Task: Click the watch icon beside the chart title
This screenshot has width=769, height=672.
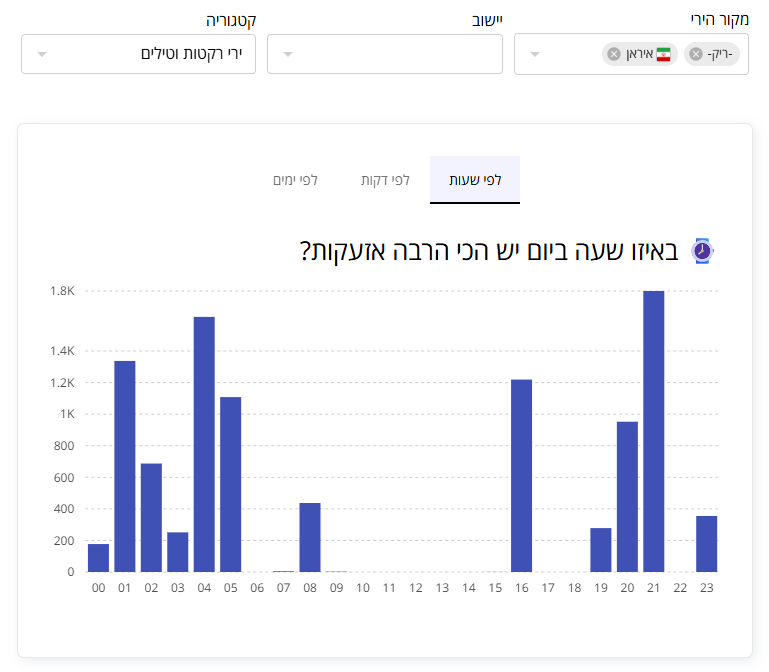Action: click(x=702, y=251)
